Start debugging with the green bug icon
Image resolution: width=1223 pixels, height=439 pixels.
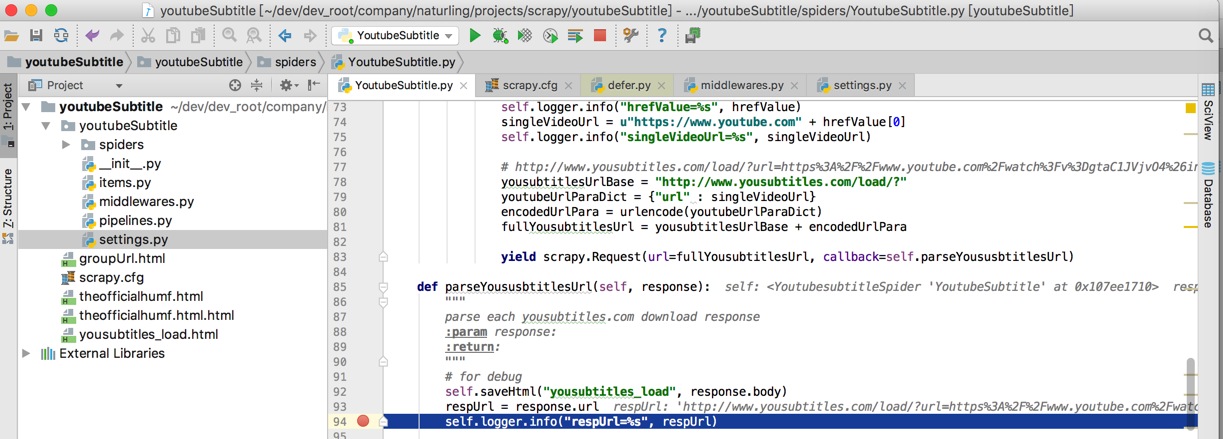click(500, 36)
